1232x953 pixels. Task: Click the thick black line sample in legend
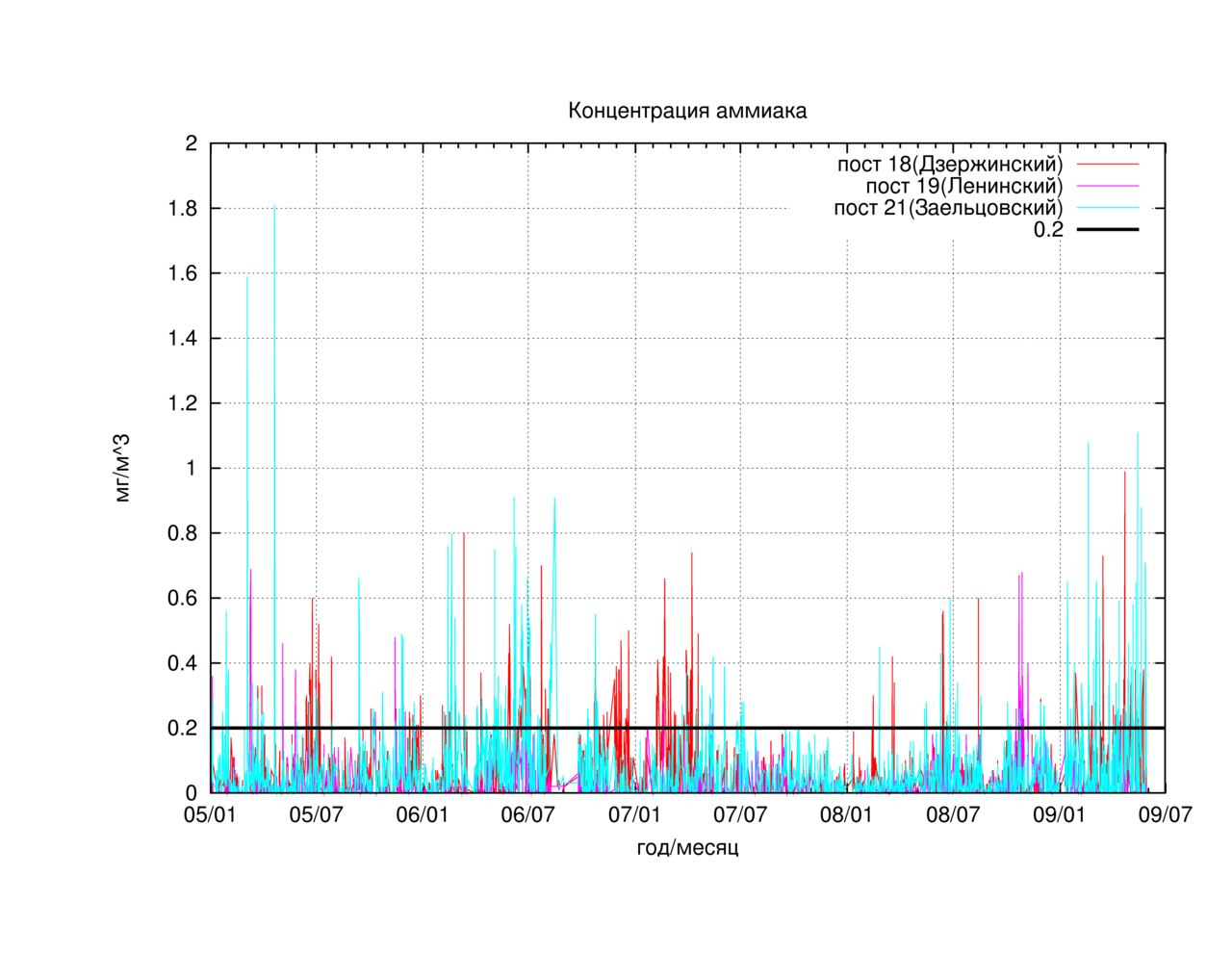point(1107,229)
